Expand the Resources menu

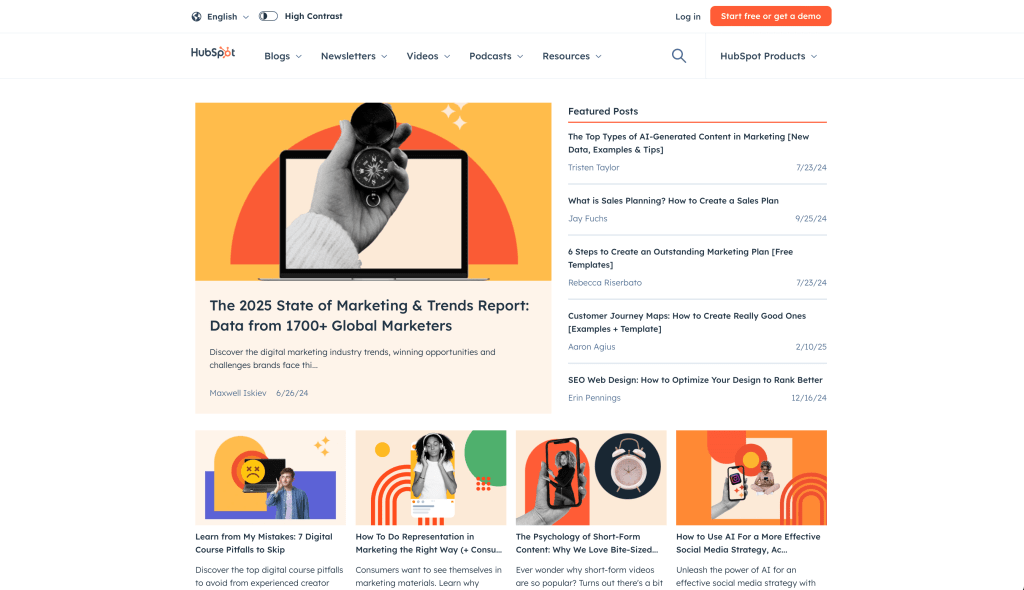click(572, 56)
